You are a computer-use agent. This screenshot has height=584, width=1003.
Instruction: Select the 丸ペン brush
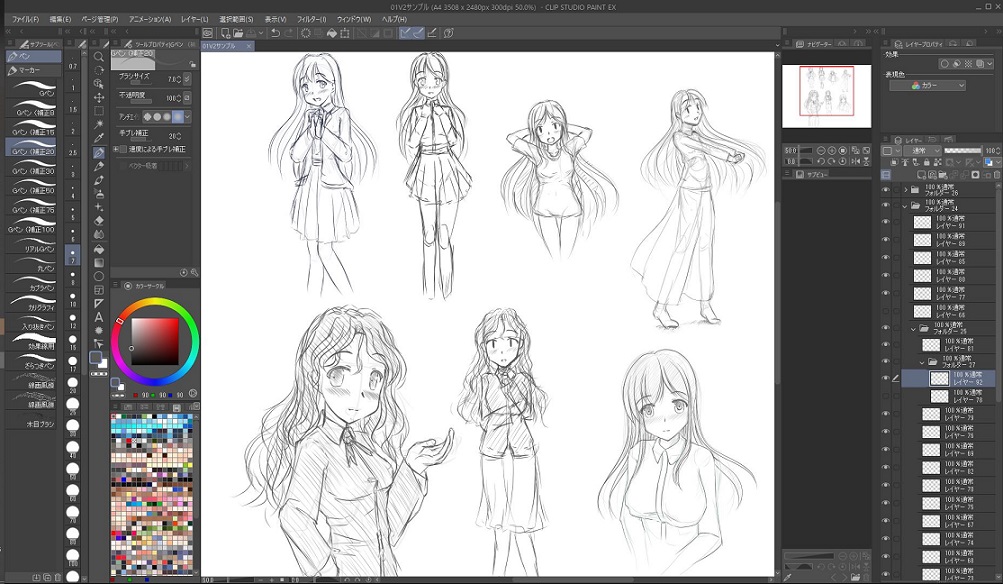pyautogui.click(x=32, y=265)
